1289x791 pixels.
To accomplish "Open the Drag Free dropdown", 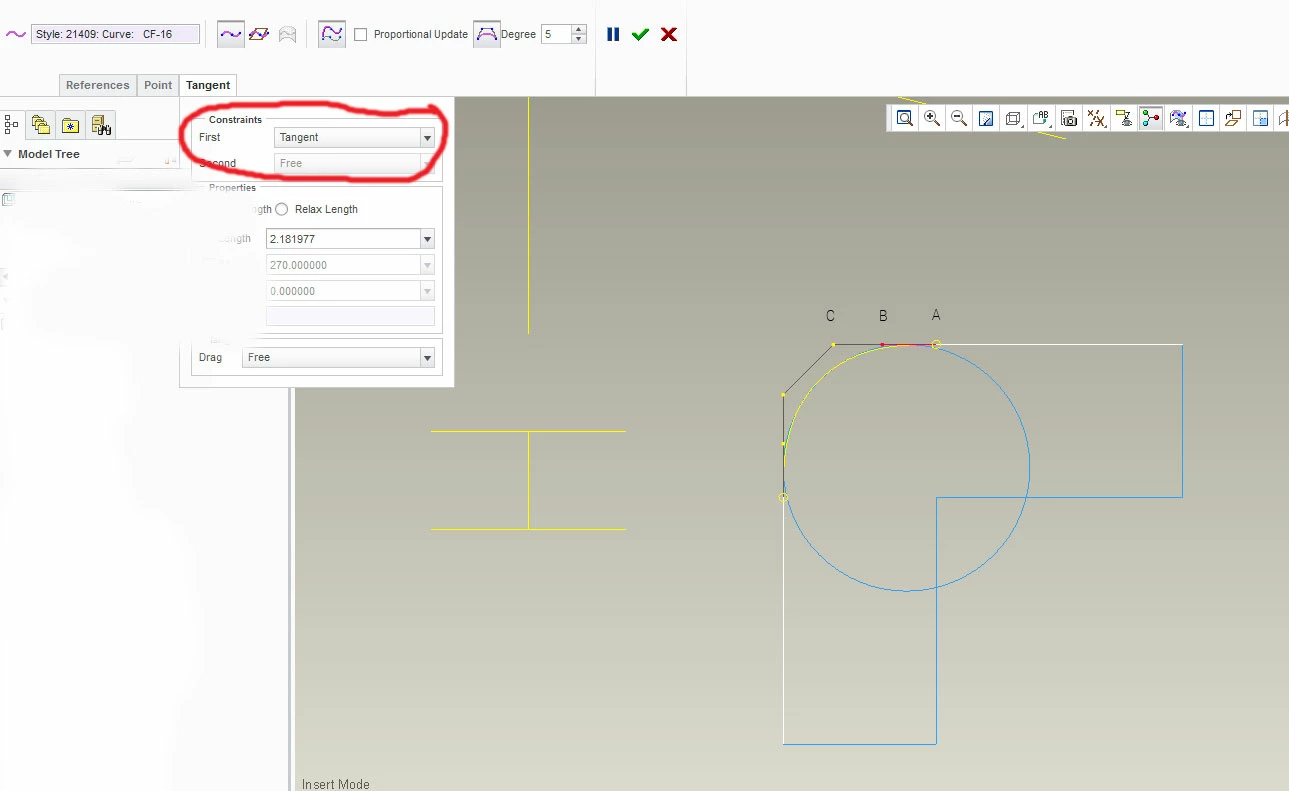I will click(338, 357).
